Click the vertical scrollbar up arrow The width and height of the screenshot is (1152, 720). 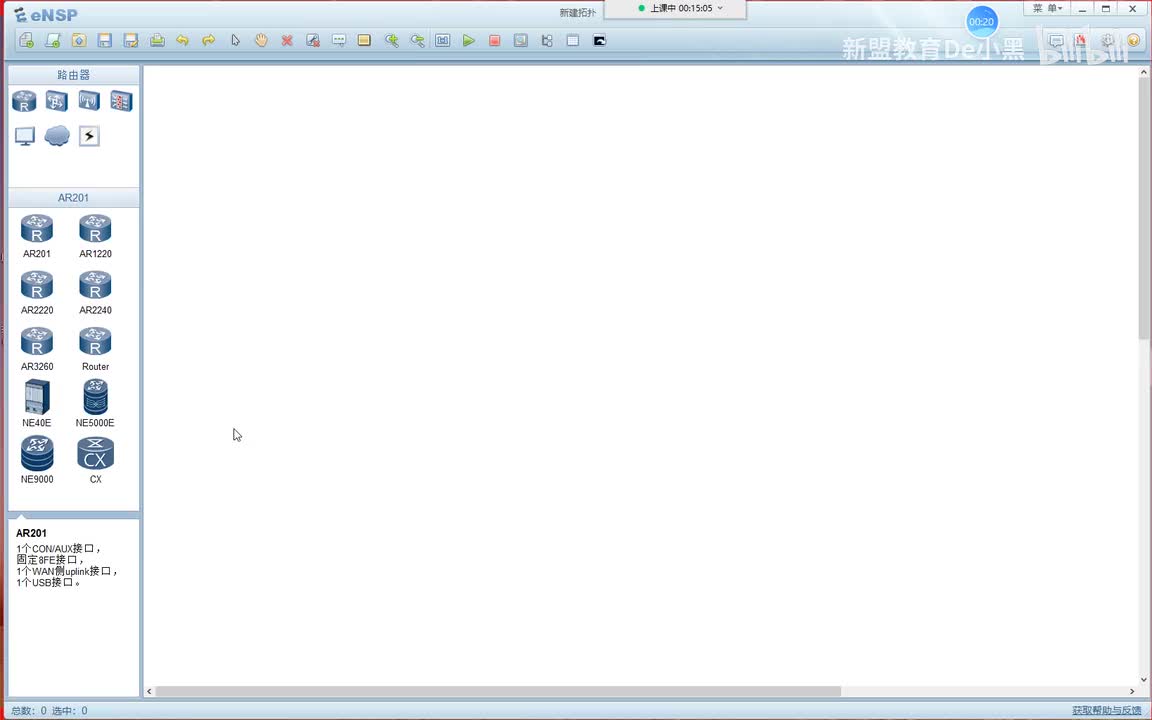(1144, 72)
